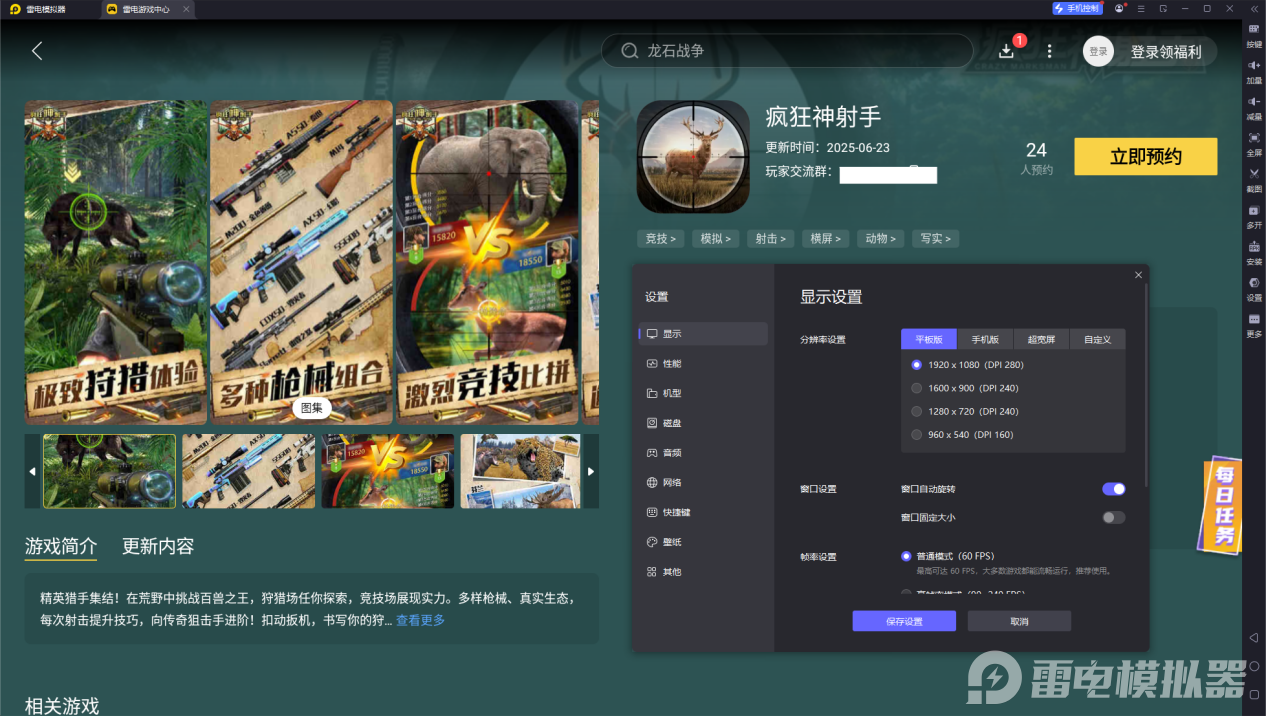Screen dimensions: 1266x716
Task: Click 取消 button in settings
Action: coord(1019,621)
